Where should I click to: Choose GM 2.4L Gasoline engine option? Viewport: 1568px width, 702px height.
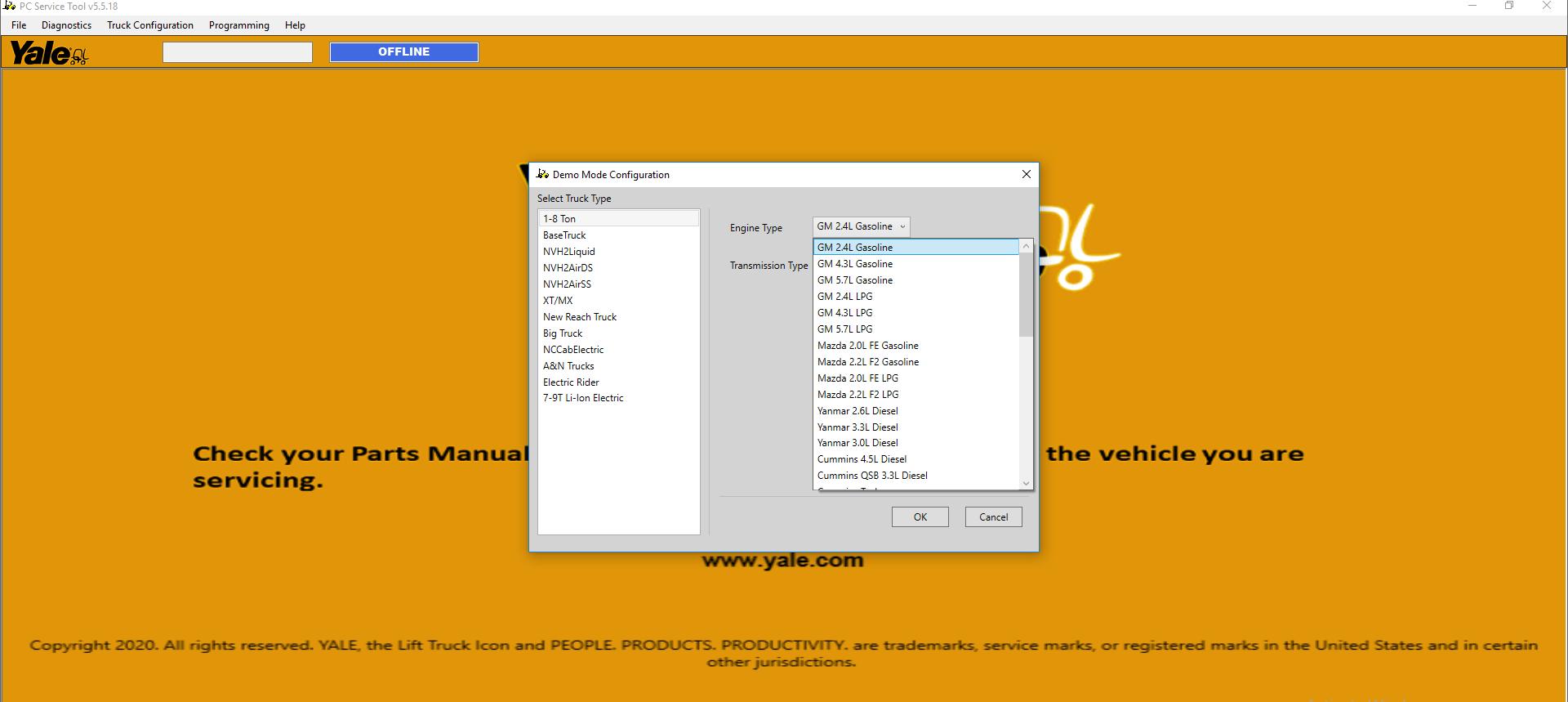pos(916,248)
